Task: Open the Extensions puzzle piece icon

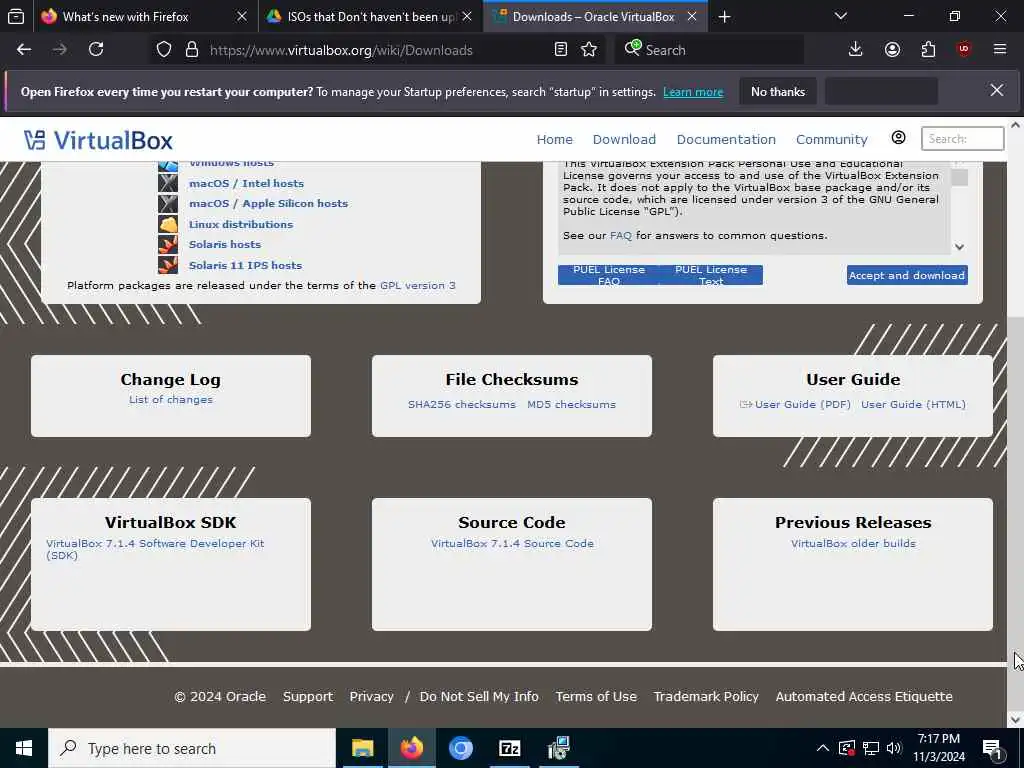Action: (928, 50)
